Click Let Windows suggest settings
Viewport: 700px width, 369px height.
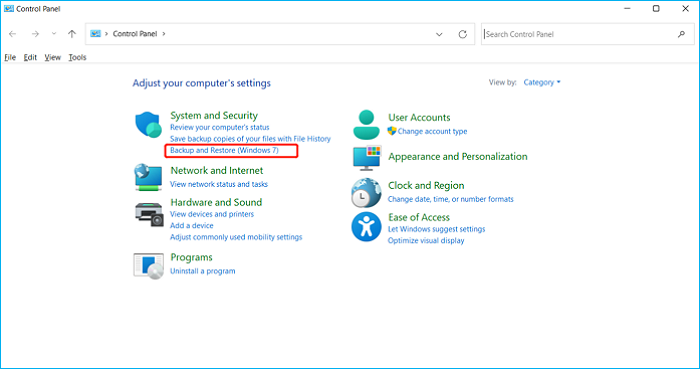tap(436, 229)
